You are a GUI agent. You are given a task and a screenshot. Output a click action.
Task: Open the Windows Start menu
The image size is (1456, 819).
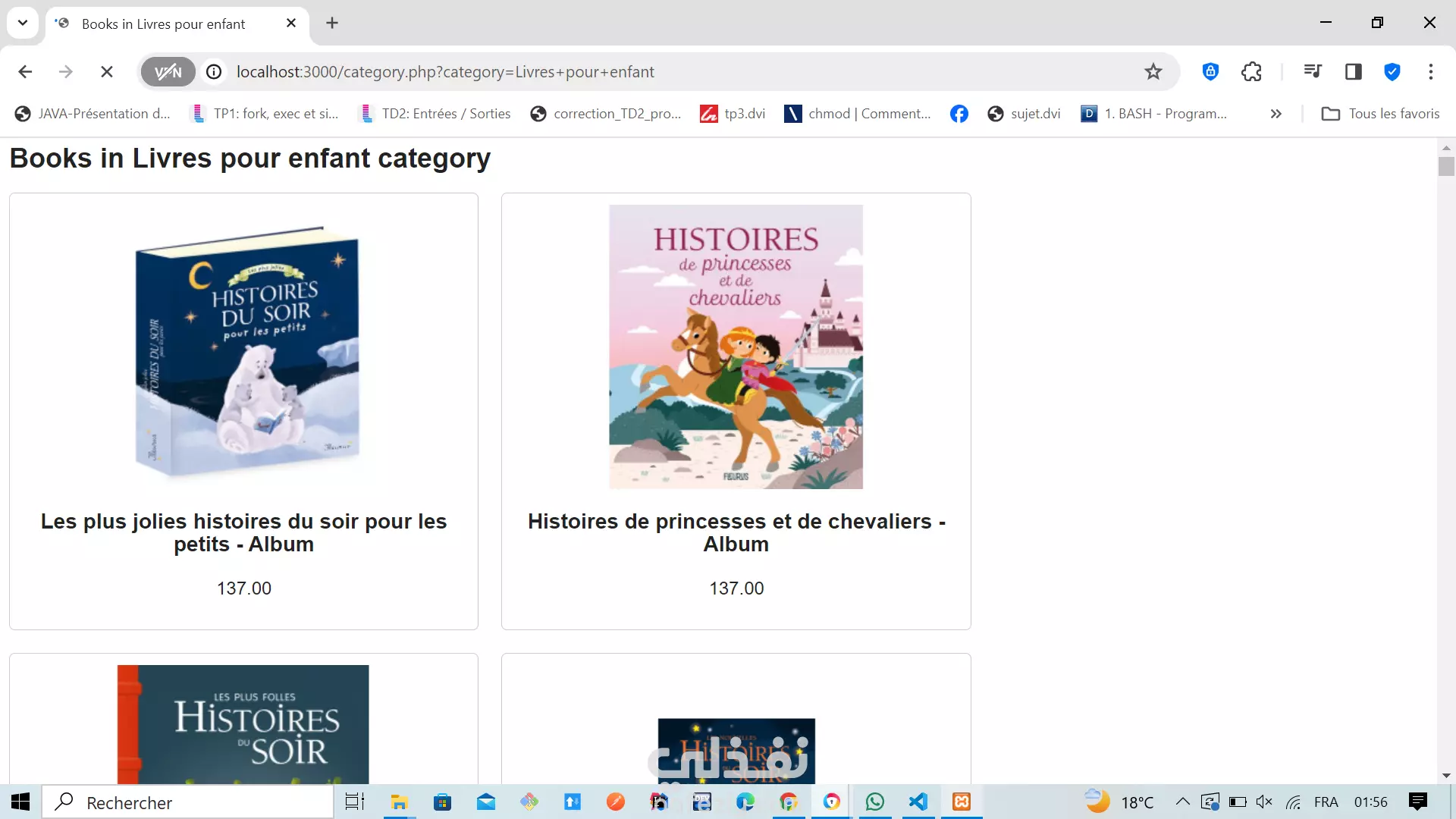20,802
